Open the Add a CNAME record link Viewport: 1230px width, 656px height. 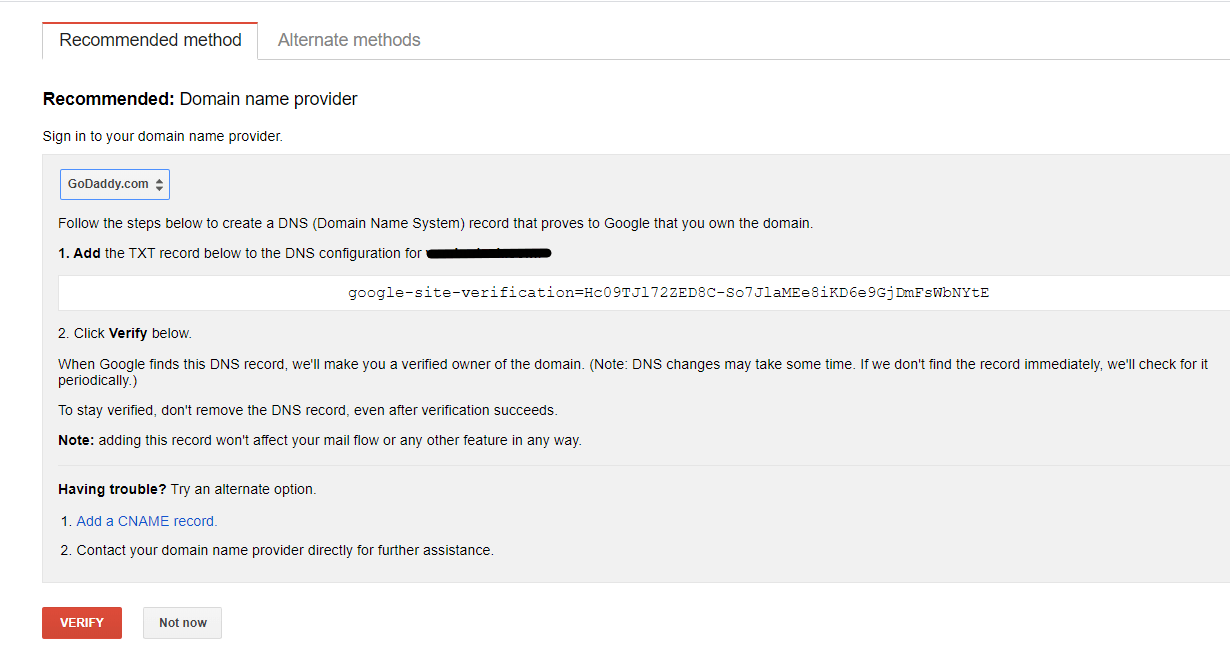tap(146, 521)
